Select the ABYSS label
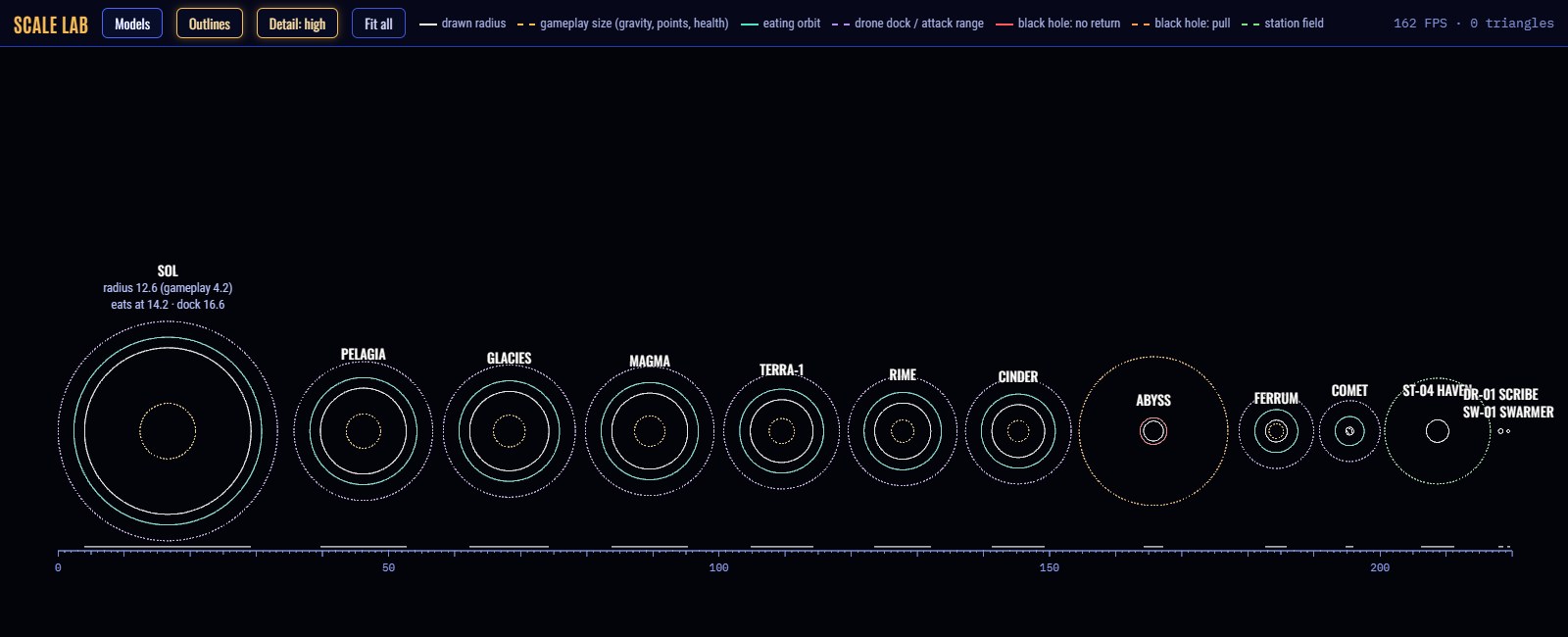The height and width of the screenshot is (637, 1568). tap(1153, 400)
